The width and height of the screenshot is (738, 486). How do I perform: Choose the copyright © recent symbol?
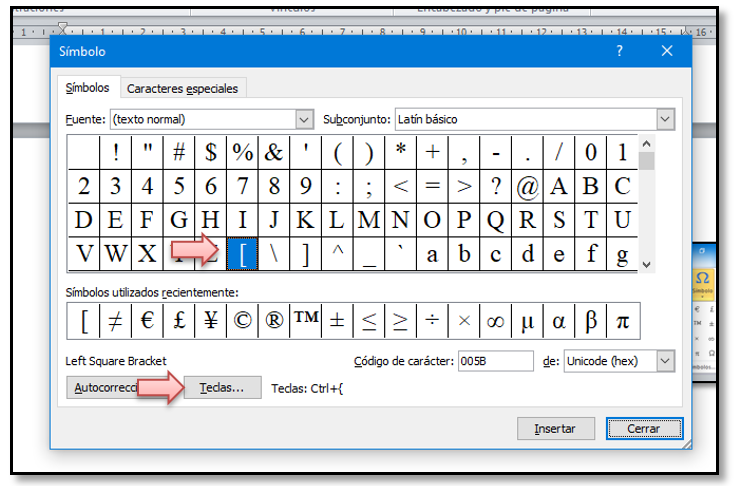click(x=243, y=321)
